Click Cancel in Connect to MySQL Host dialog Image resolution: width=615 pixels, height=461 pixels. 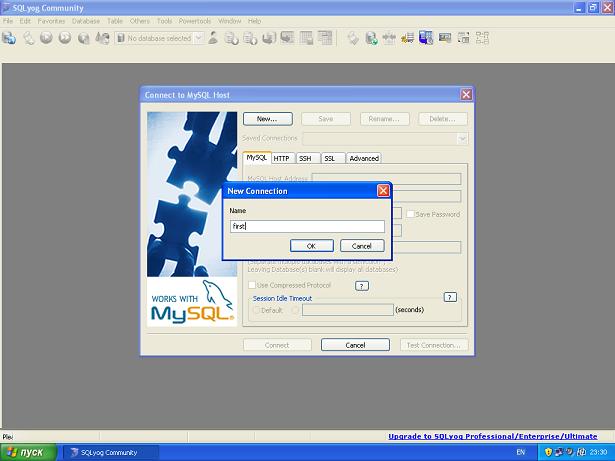tap(355, 345)
